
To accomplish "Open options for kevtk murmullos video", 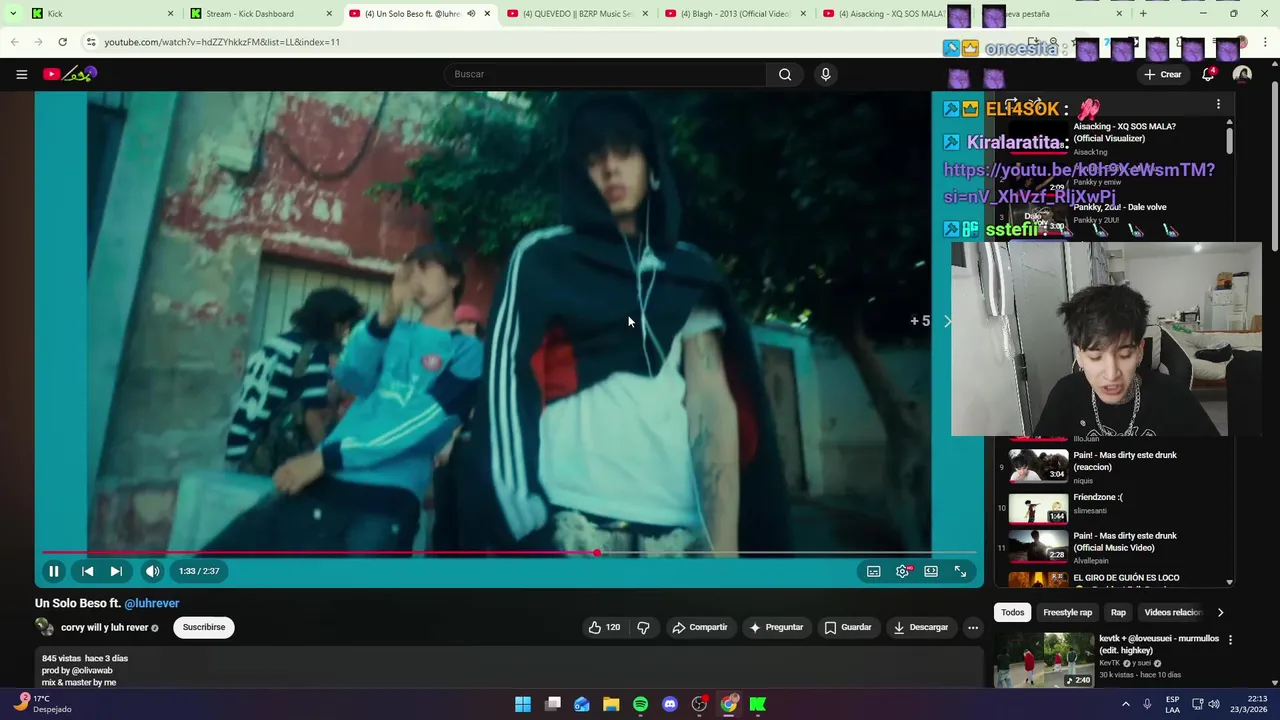I will click(x=1230, y=640).
